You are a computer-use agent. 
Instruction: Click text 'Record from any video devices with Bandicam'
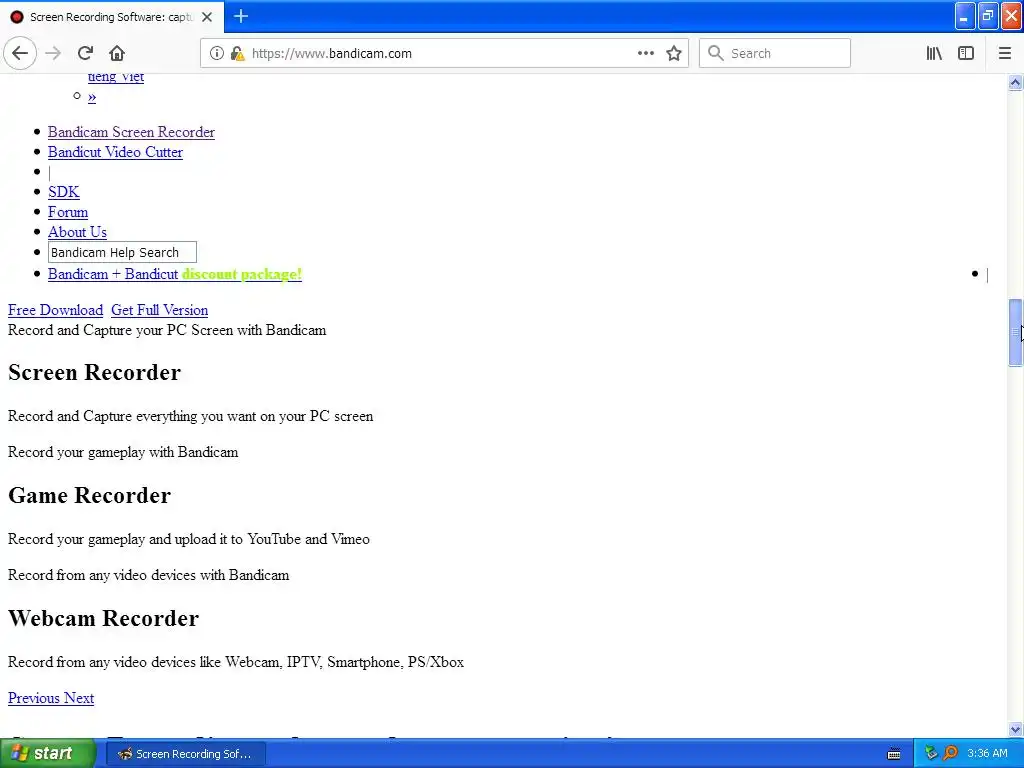coord(148,575)
